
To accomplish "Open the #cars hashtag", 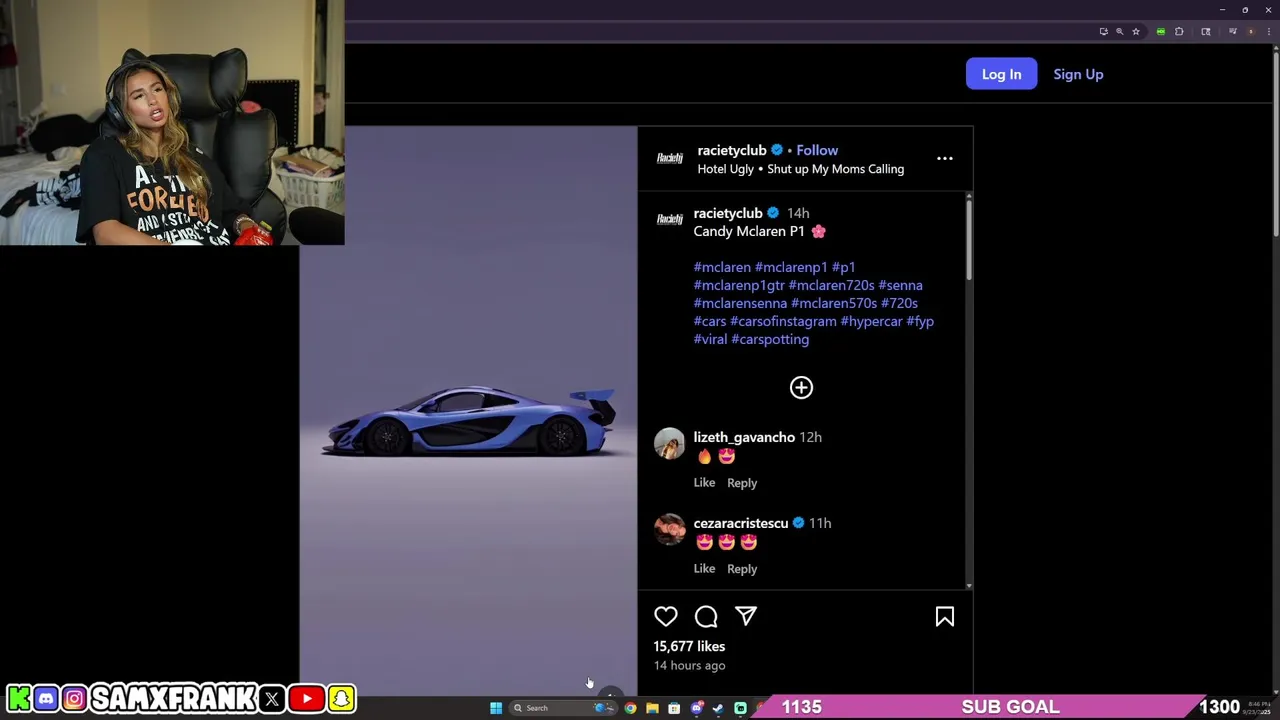I will point(710,321).
